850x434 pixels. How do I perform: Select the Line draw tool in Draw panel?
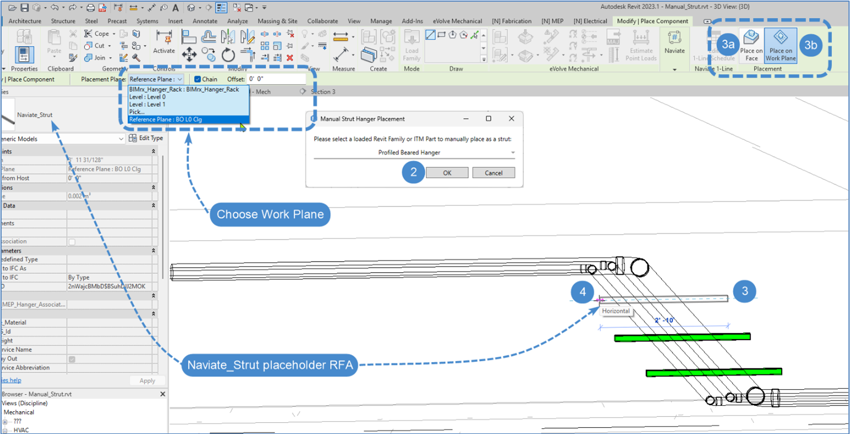(x=430, y=35)
